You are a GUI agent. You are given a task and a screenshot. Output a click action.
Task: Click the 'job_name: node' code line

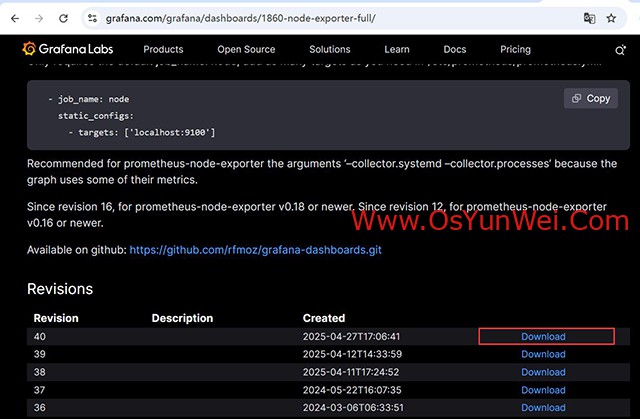89,99
